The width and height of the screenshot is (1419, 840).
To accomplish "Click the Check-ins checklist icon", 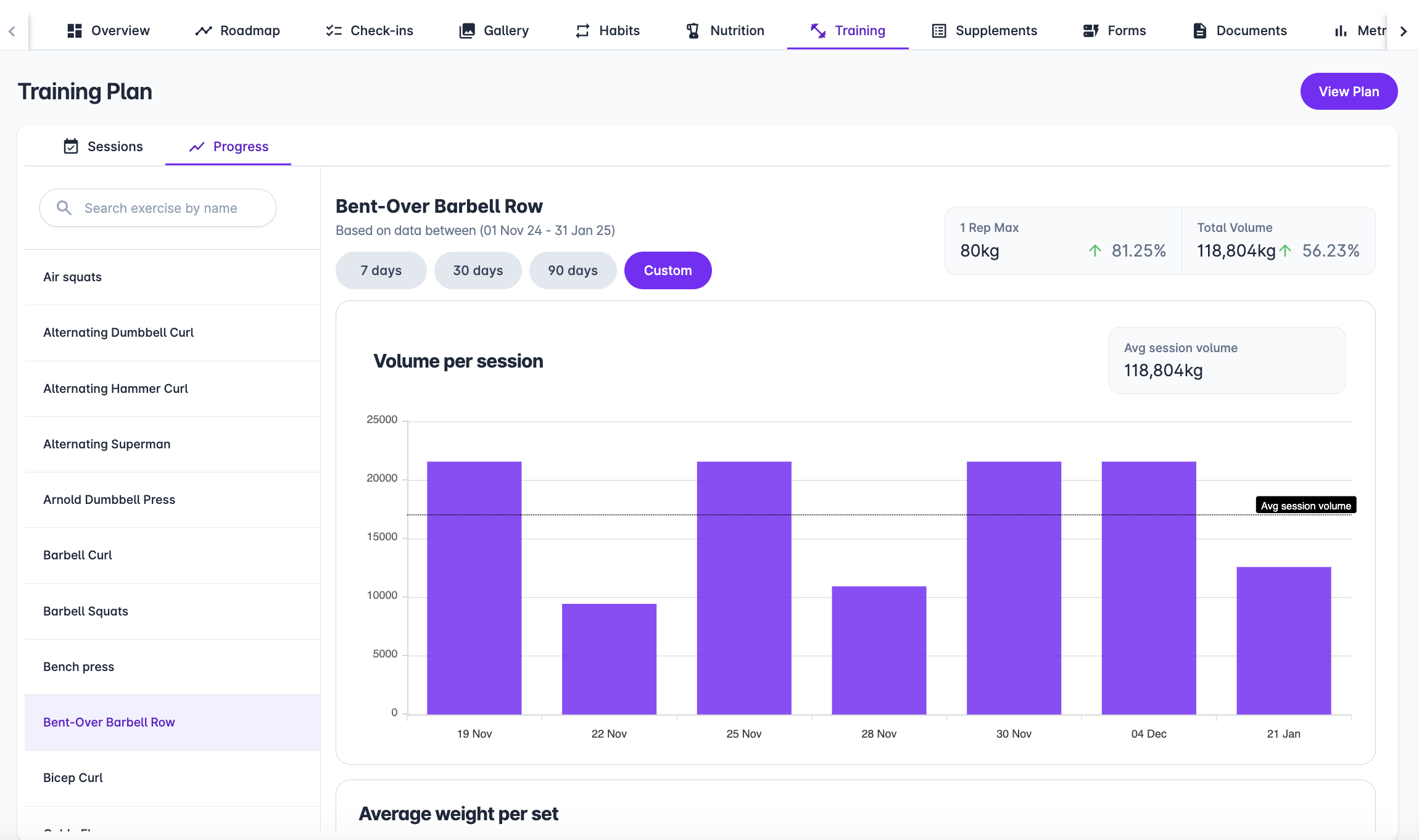I will (334, 31).
